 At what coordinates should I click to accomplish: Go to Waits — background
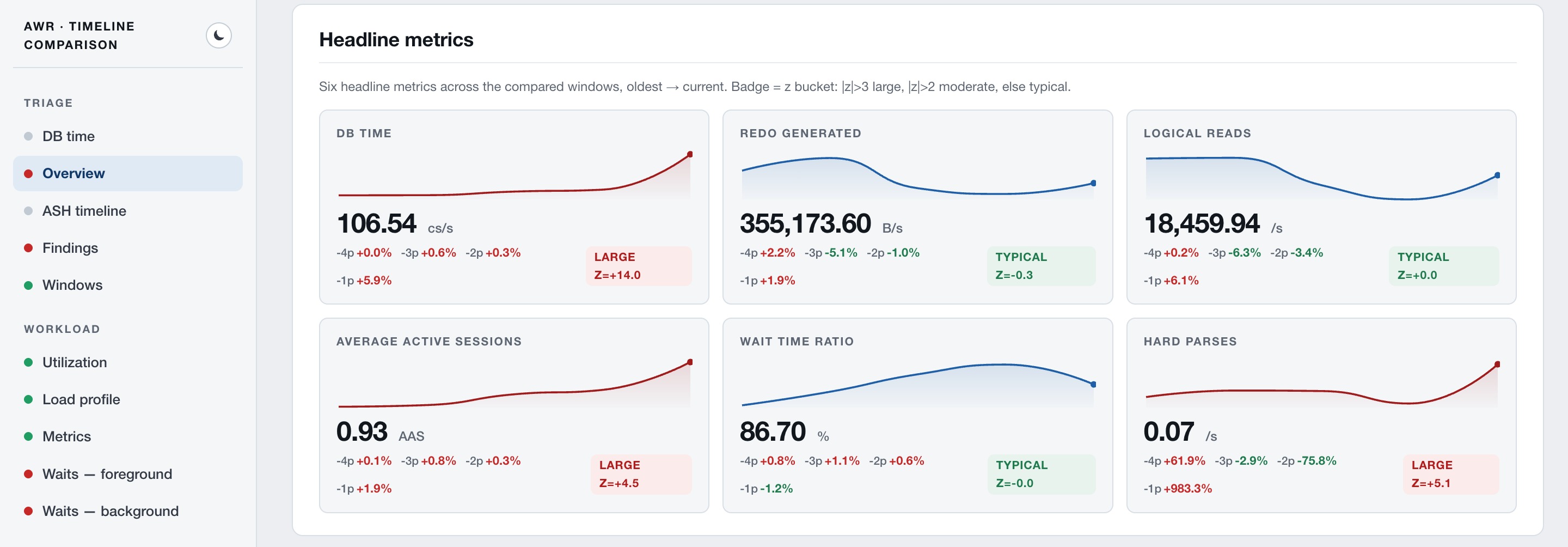tap(128, 511)
